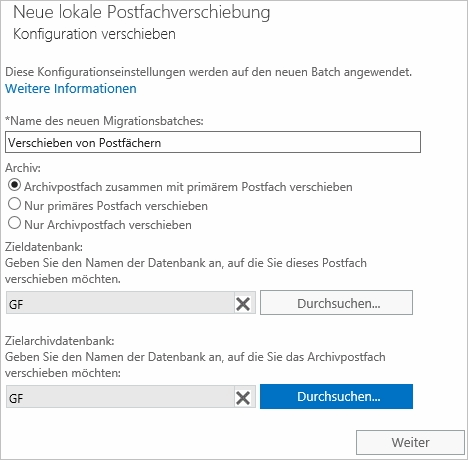Click the Konfiguration verschieben subtitle
This screenshot has height=460, width=468.
(94, 34)
